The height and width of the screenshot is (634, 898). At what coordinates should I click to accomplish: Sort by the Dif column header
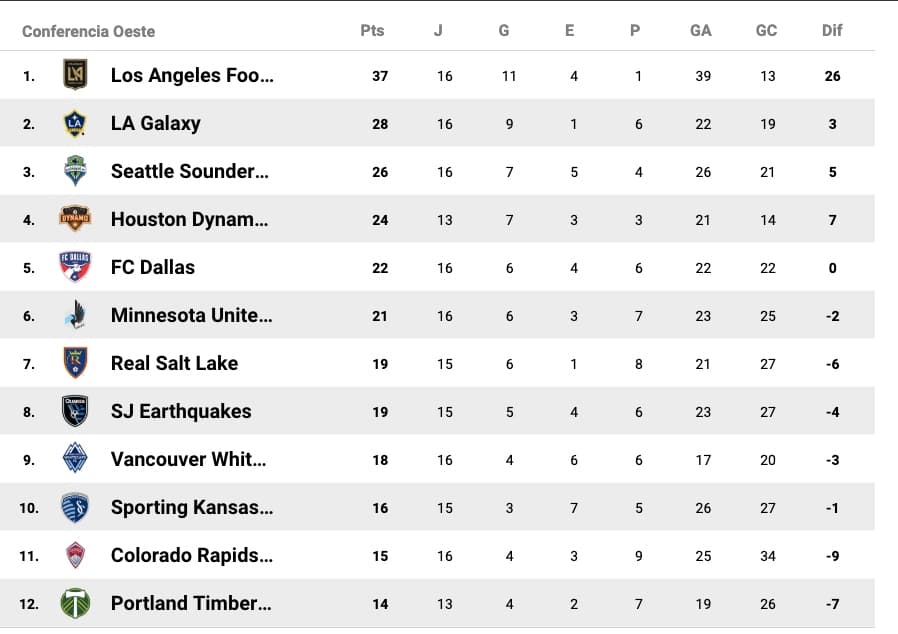[x=832, y=31]
